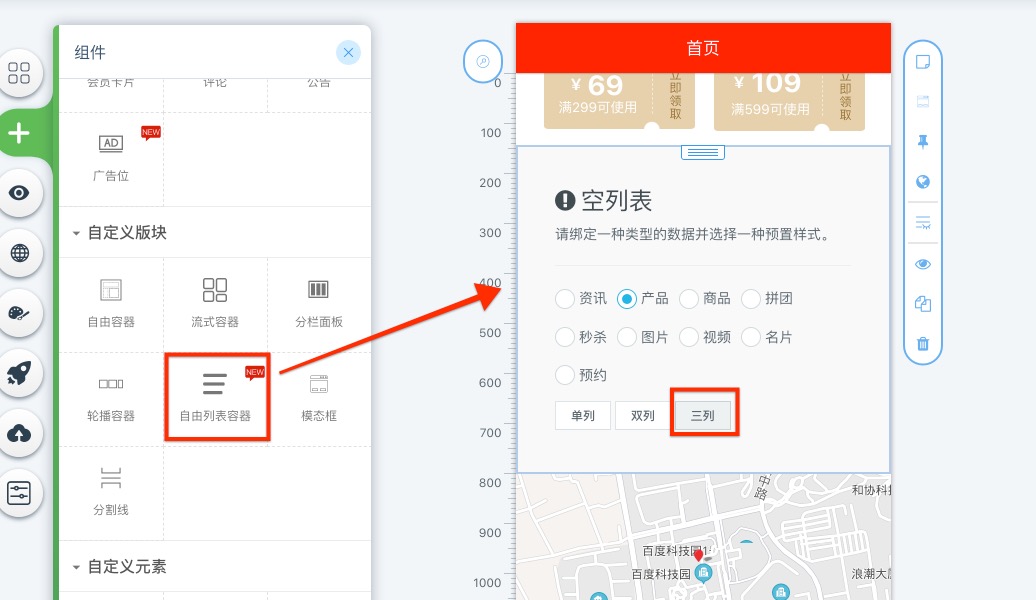Delete element using the trash icon
Image resolution: width=1036 pixels, height=600 pixels.
923,344
